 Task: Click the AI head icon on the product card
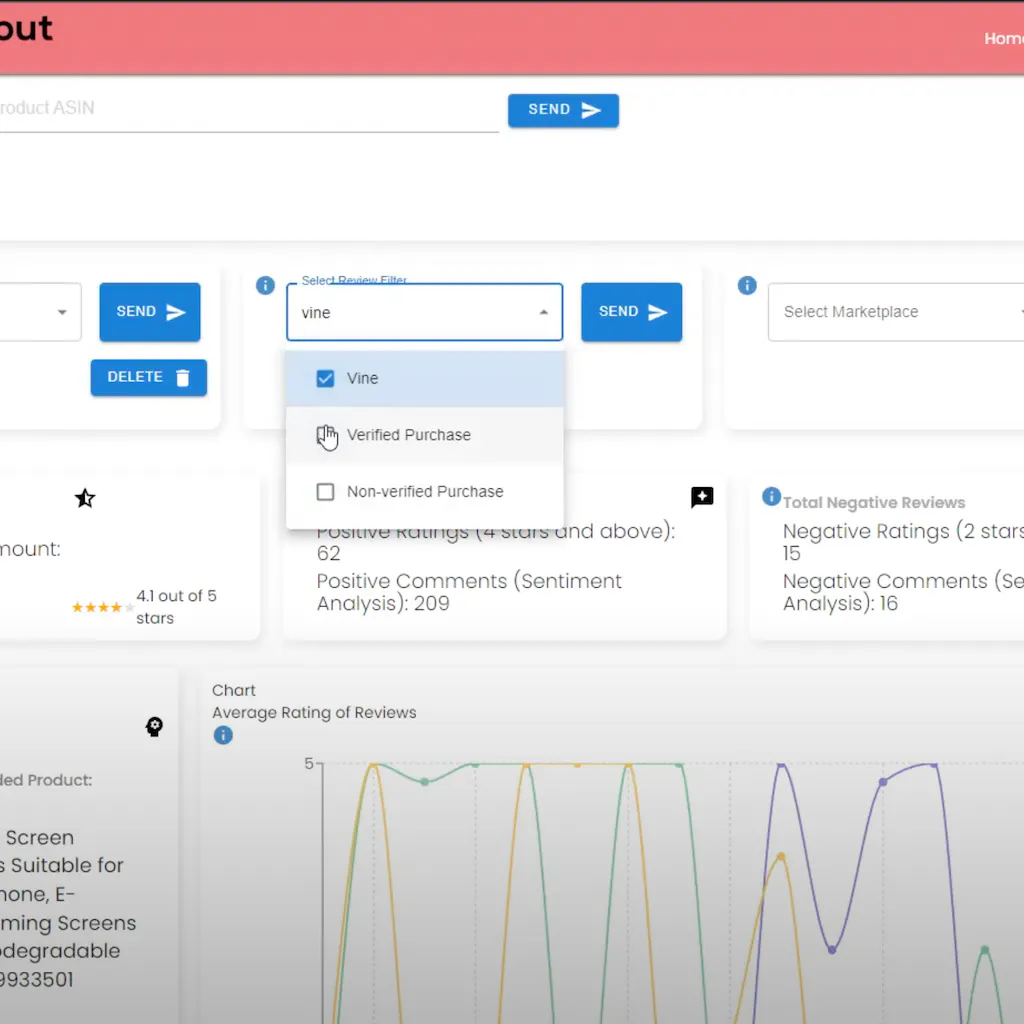pyautogui.click(x=154, y=727)
